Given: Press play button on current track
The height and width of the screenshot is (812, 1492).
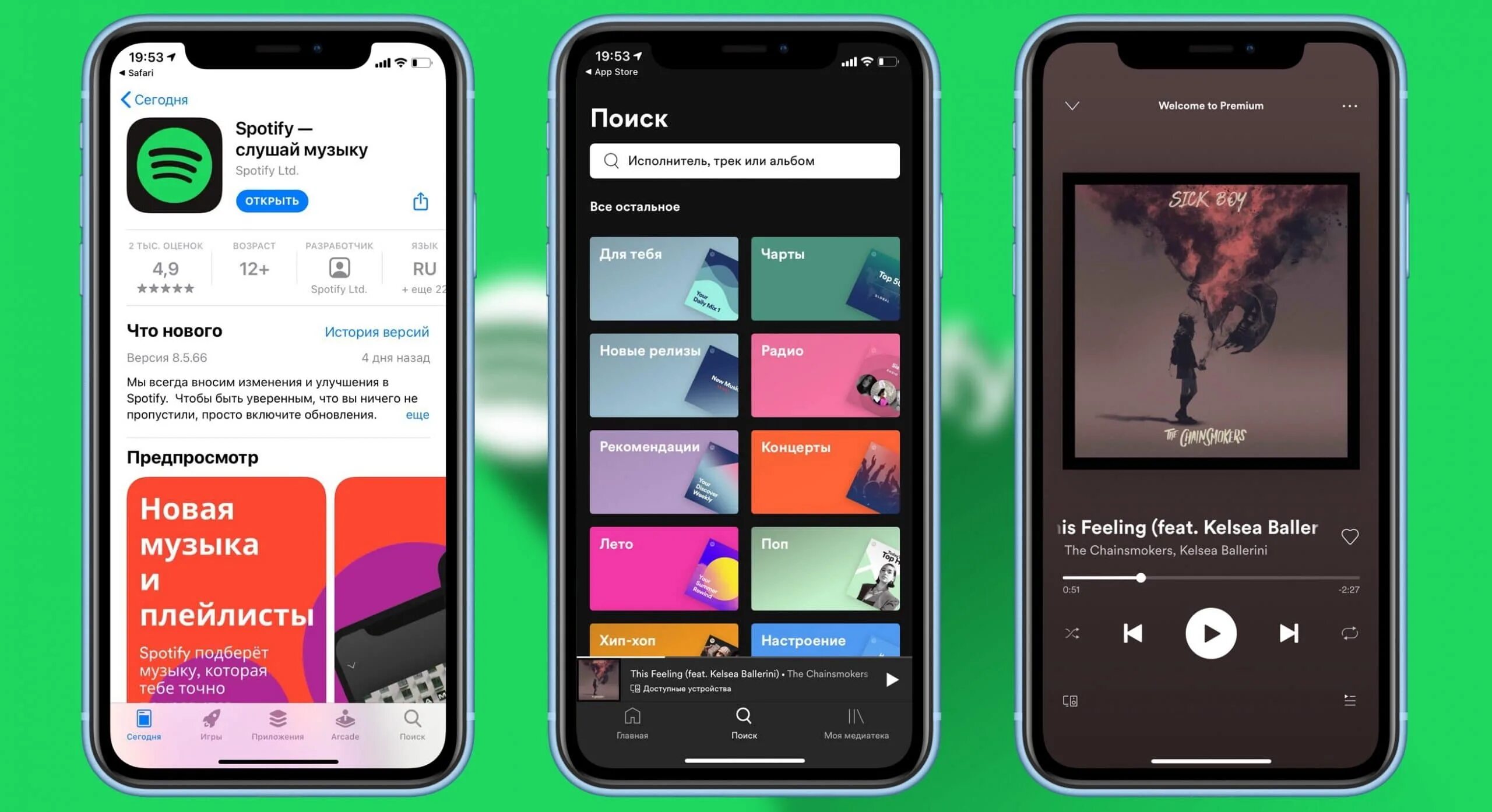Looking at the screenshot, I should 1209,634.
